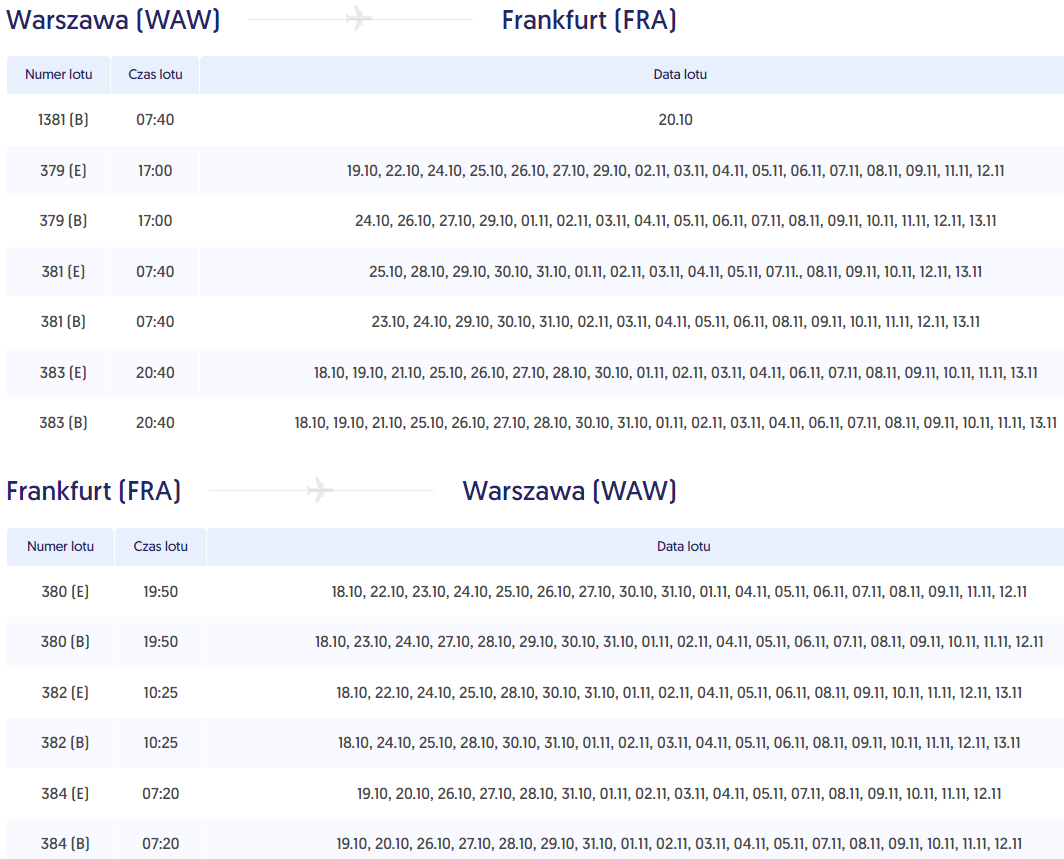Click the 17:00 time of flight 379 (E)
This screenshot has height=859, width=1064.
point(155,170)
